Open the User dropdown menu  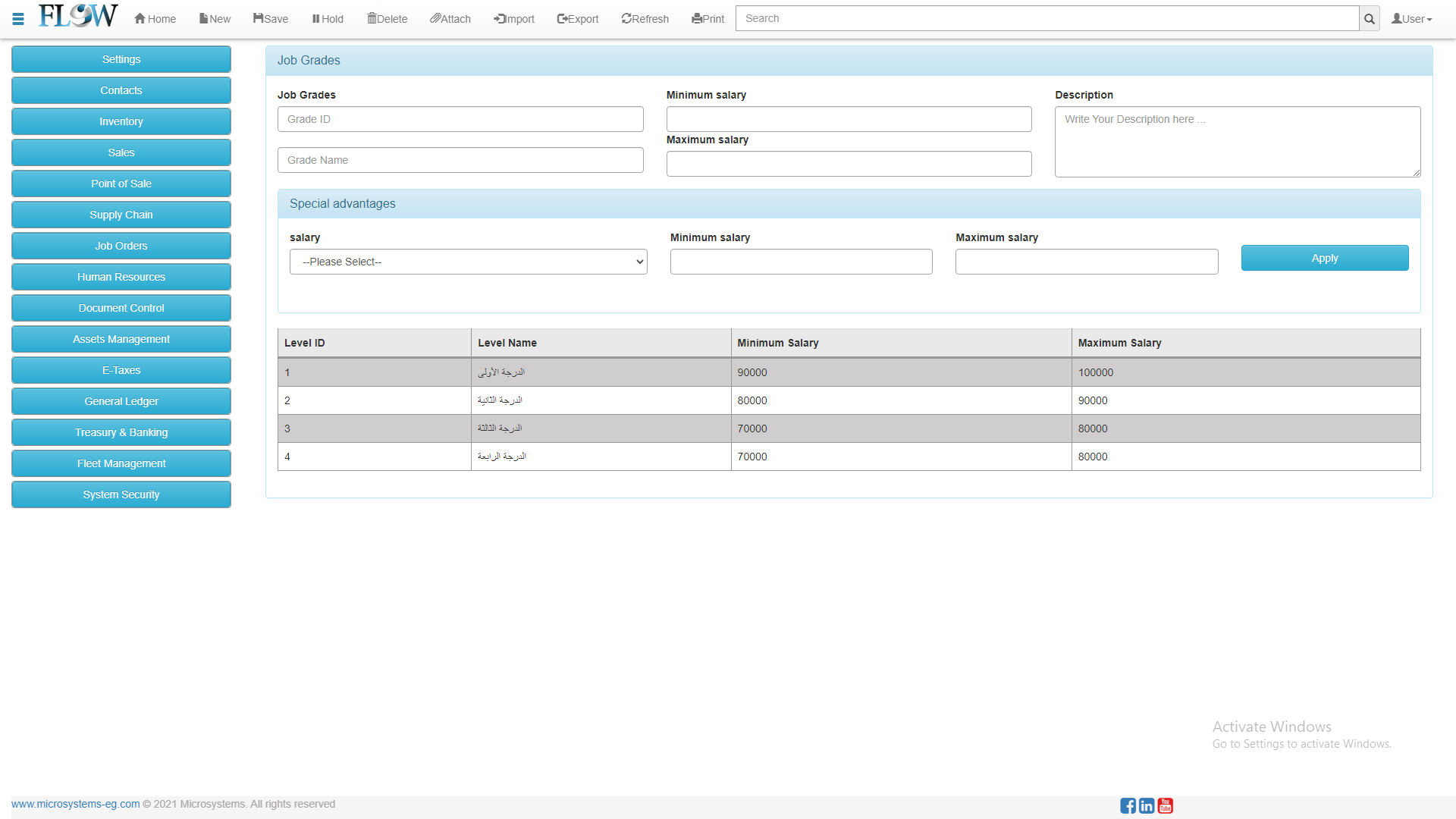click(x=1412, y=19)
